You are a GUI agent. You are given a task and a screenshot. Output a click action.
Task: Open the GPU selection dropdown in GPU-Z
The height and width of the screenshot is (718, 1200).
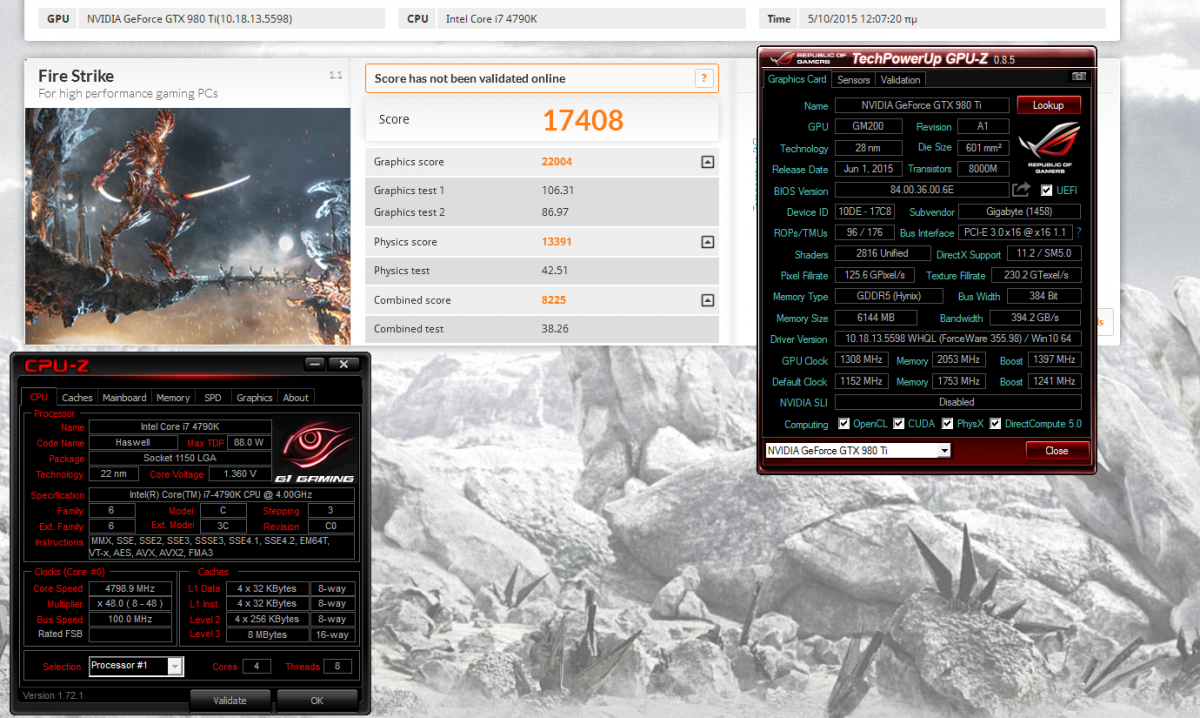pos(944,451)
